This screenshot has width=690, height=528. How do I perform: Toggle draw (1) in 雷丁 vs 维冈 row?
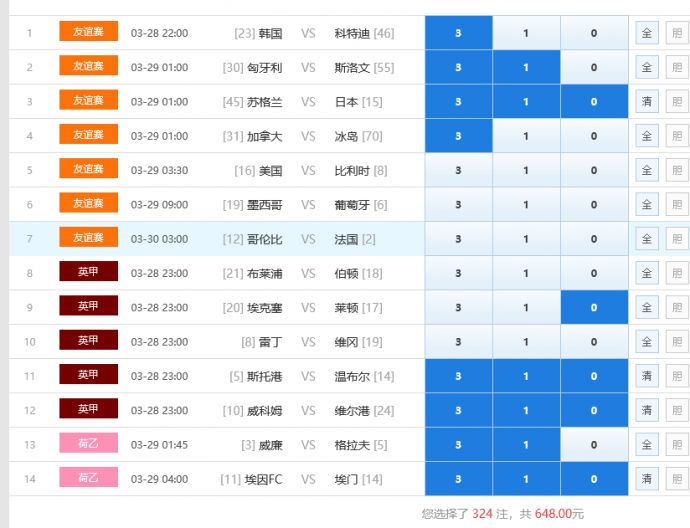526,342
